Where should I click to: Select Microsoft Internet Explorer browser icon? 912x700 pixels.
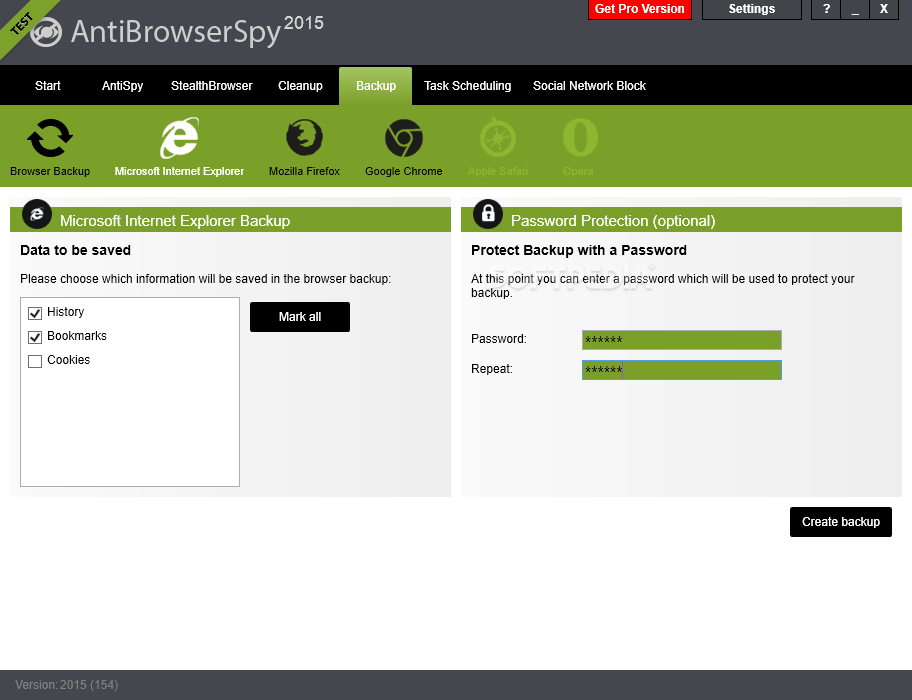point(179,138)
